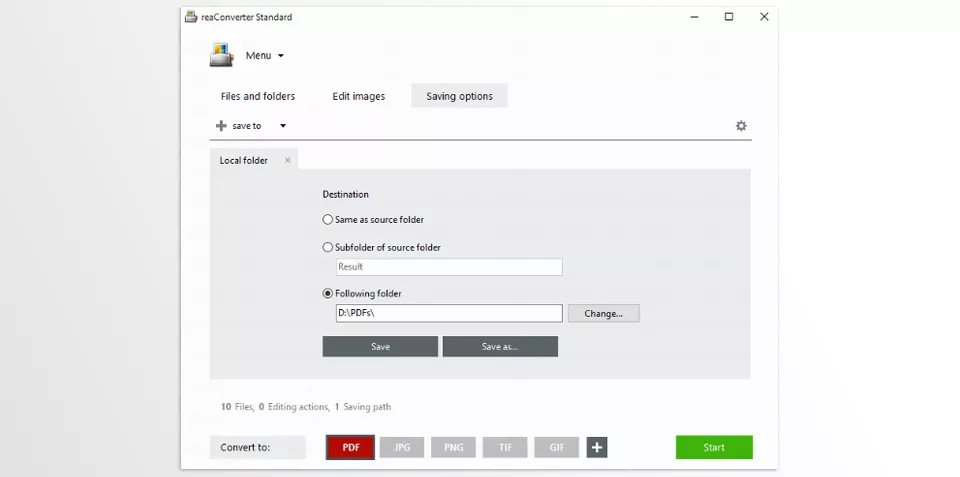Expand the save to dropdown arrow
Screen dimensions: 960x477
pos(283,126)
